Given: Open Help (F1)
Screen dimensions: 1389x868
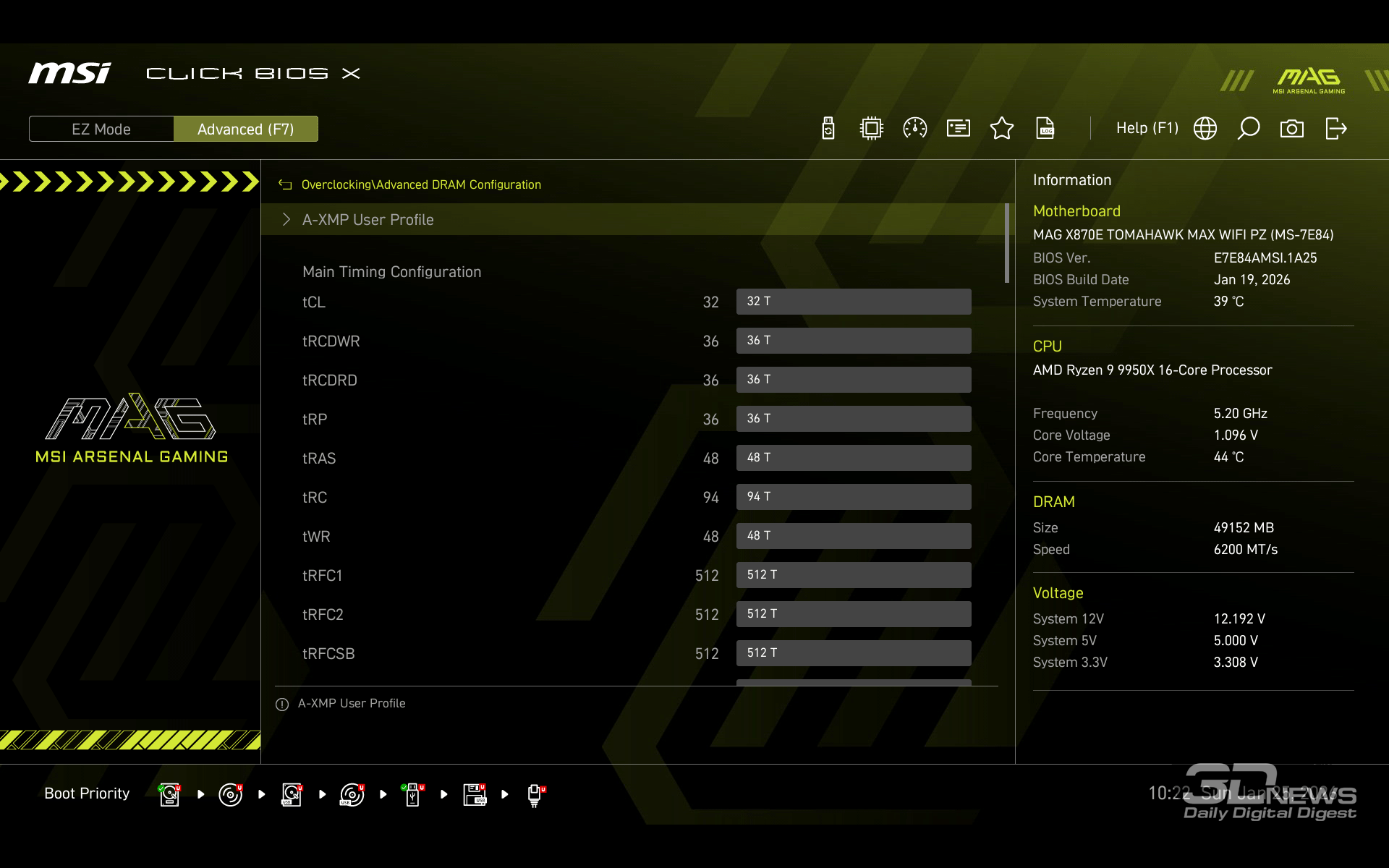Looking at the screenshot, I should click(x=1147, y=128).
